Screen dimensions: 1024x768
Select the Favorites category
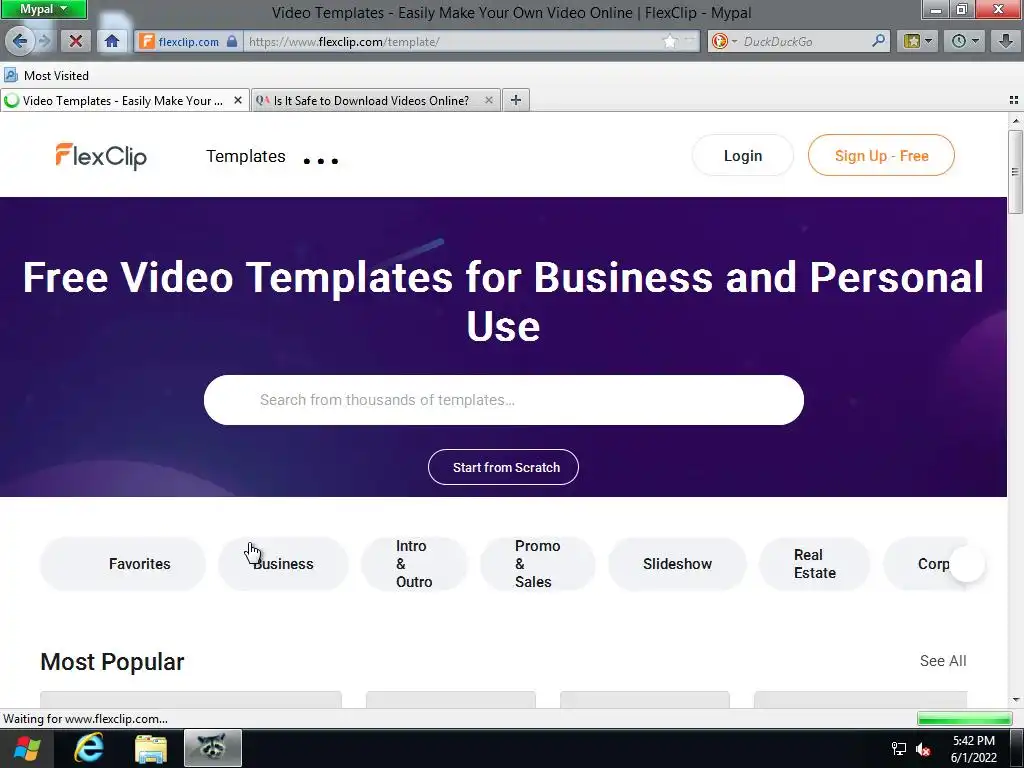tap(123, 564)
